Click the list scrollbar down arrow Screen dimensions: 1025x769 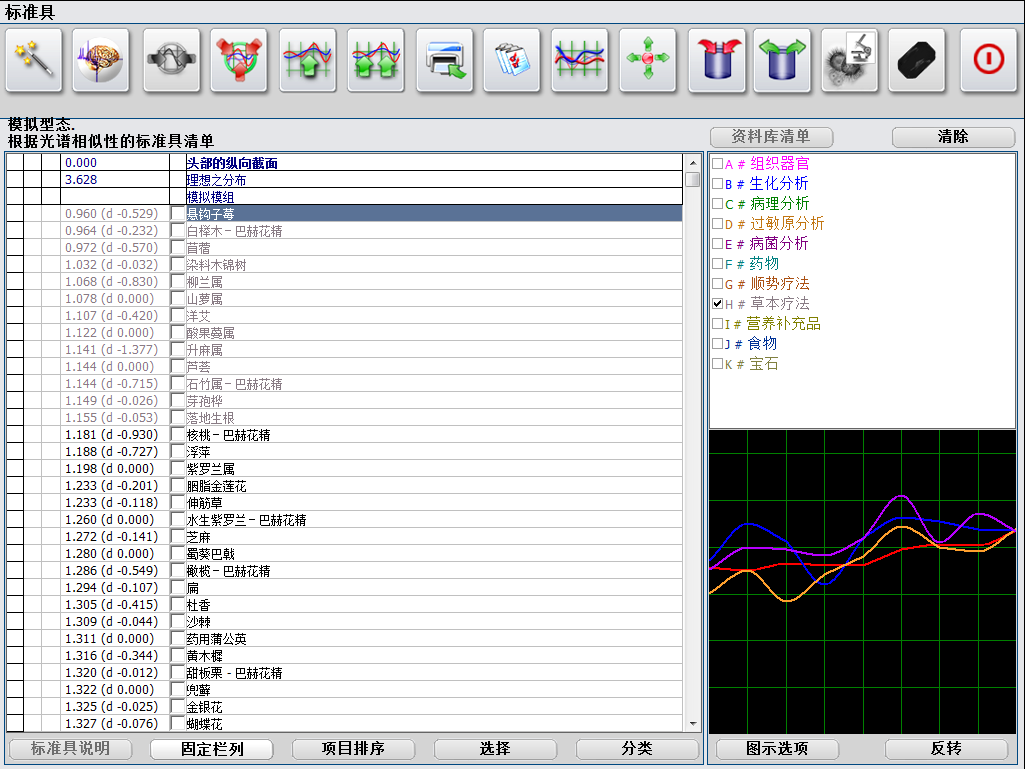point(692,724)
